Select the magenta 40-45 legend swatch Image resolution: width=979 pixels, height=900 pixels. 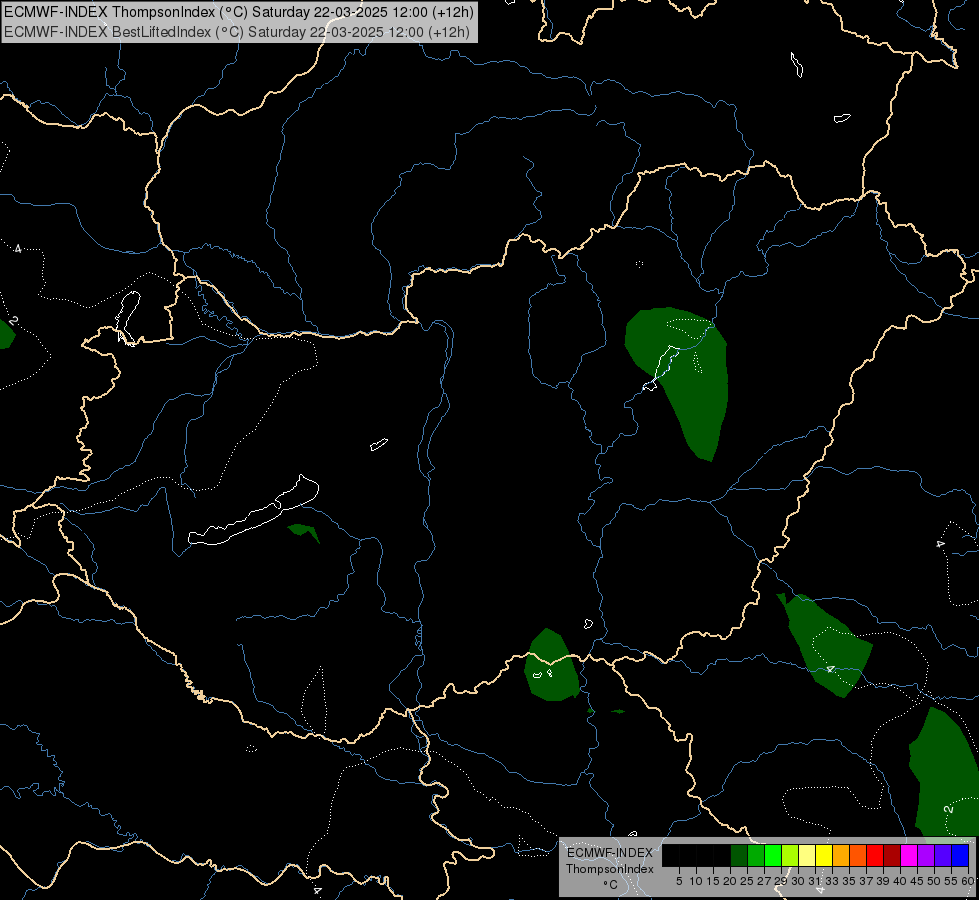click(x=908, y=856)
